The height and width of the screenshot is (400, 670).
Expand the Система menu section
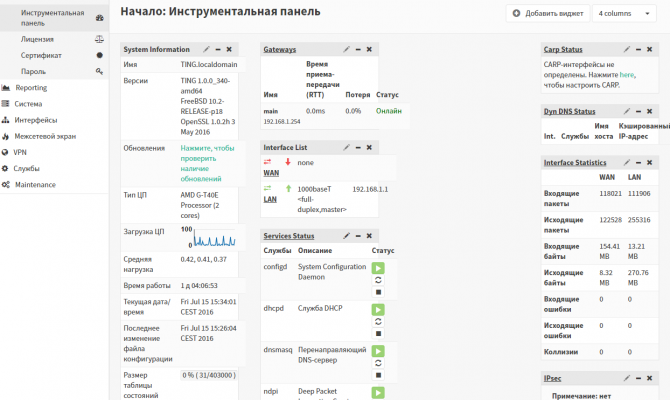coord(28,103)
